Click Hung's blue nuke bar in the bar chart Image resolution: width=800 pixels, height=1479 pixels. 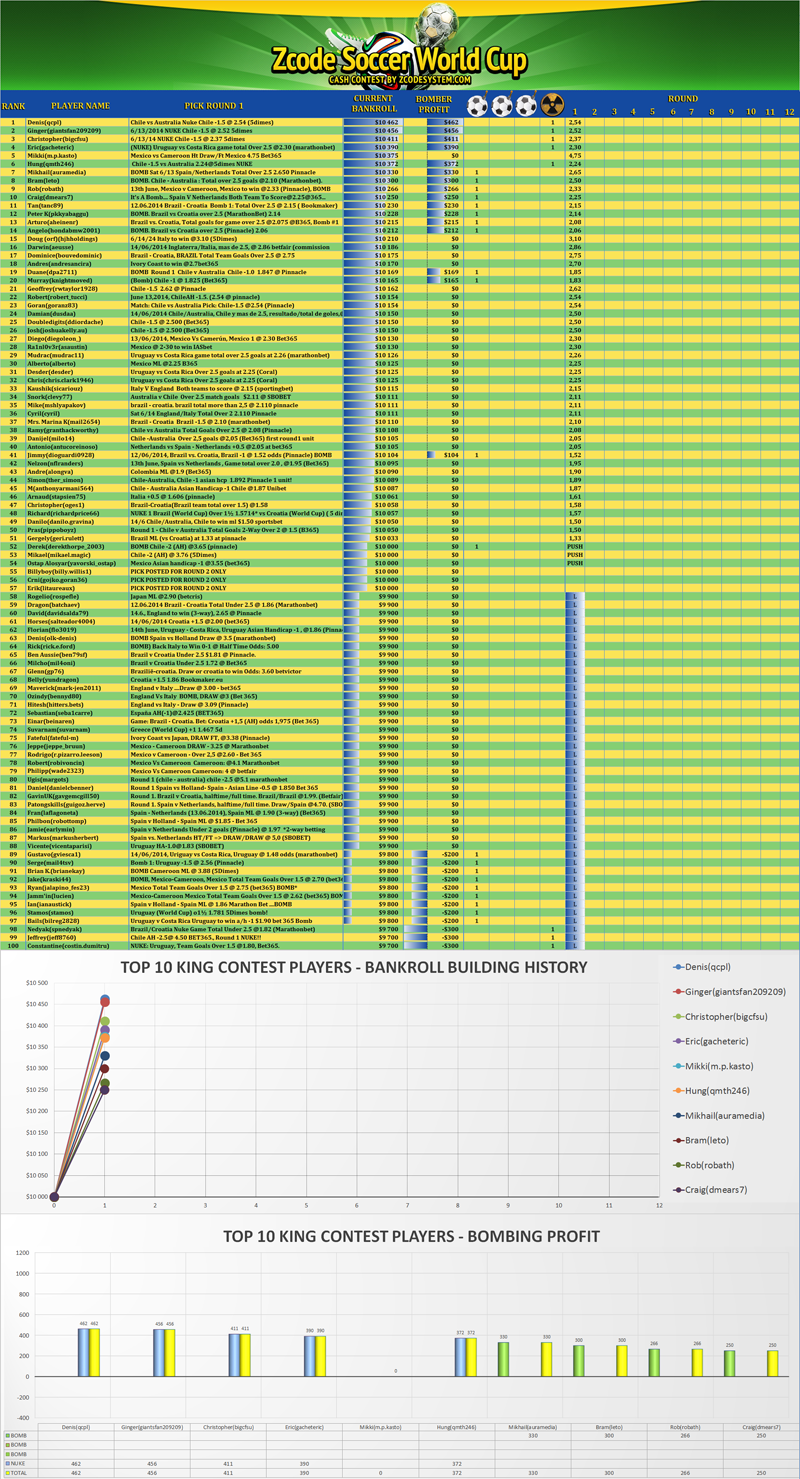[x=460, y=1356]
